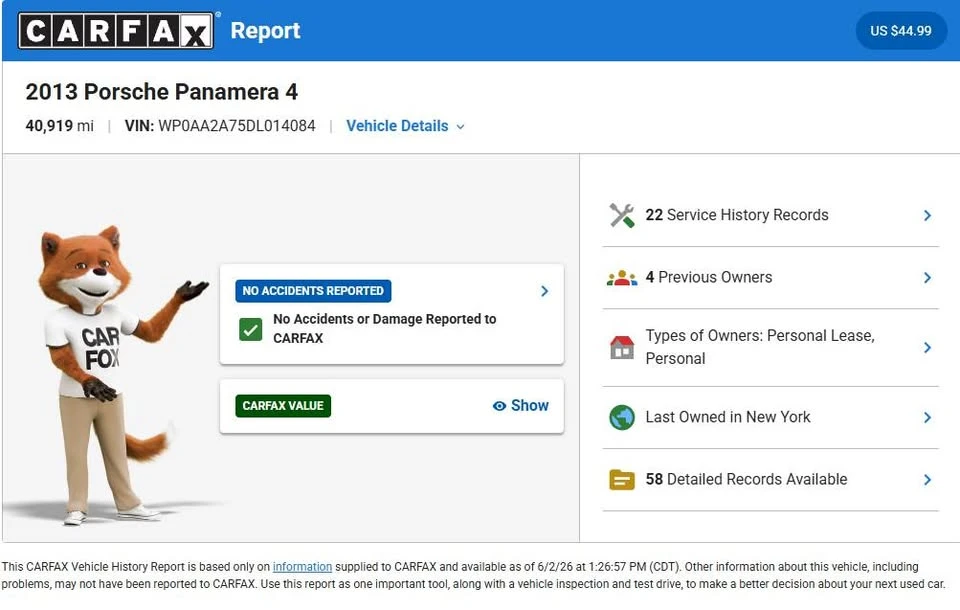Click the VIN WP0AA2A75DL014084 text
Screen dimensions: 960x610
click(x=220, y=126)
